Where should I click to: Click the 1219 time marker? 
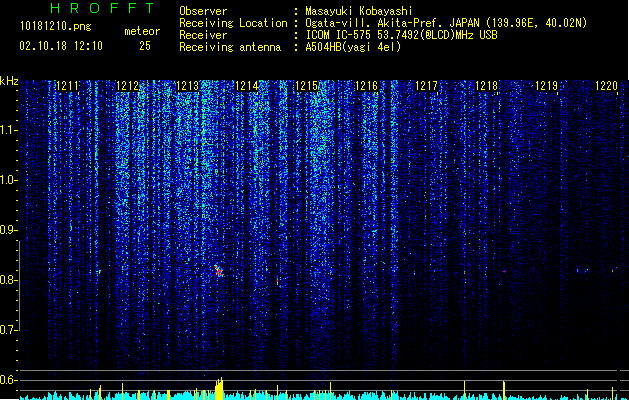point(546,86)
